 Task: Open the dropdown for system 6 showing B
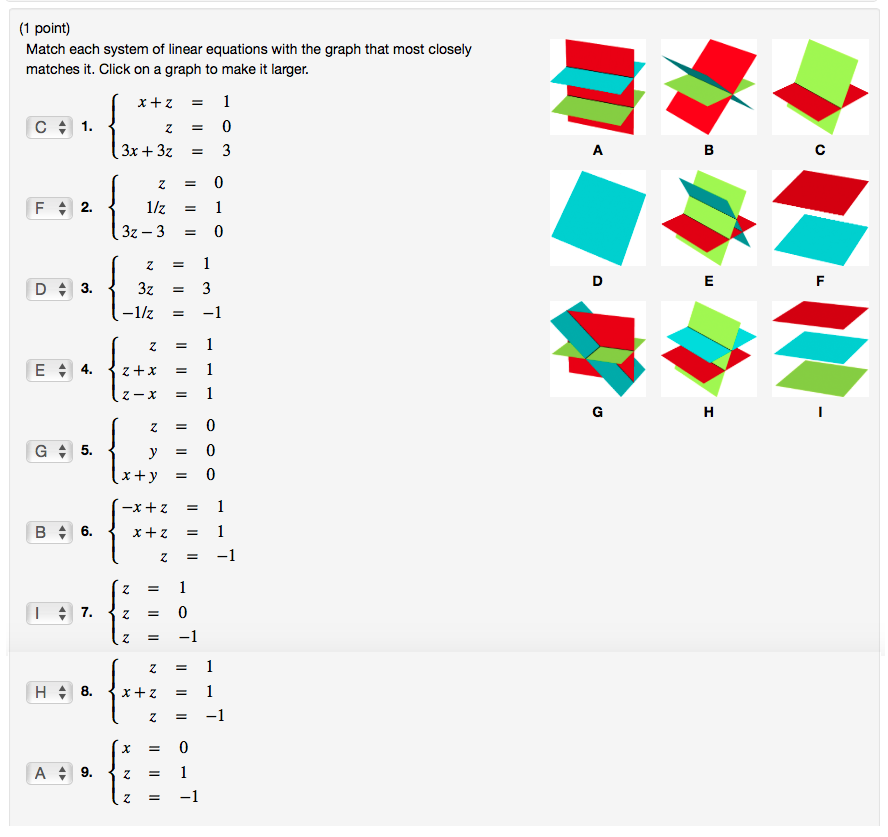click(x=49, y=532)
